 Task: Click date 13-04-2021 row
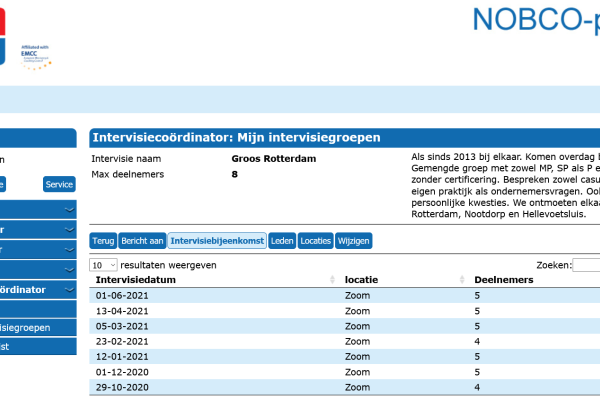[344, 311]
